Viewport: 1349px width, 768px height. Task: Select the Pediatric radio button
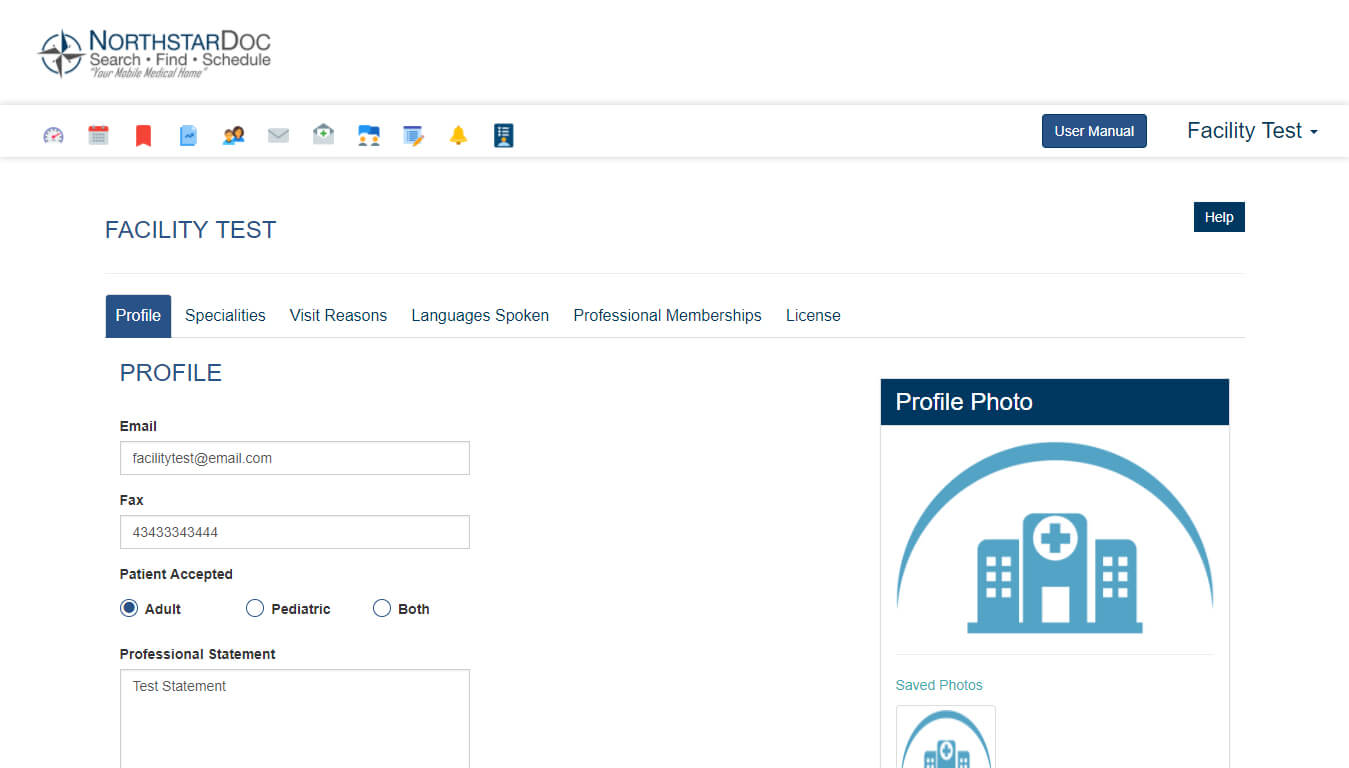tap(255, 608)
